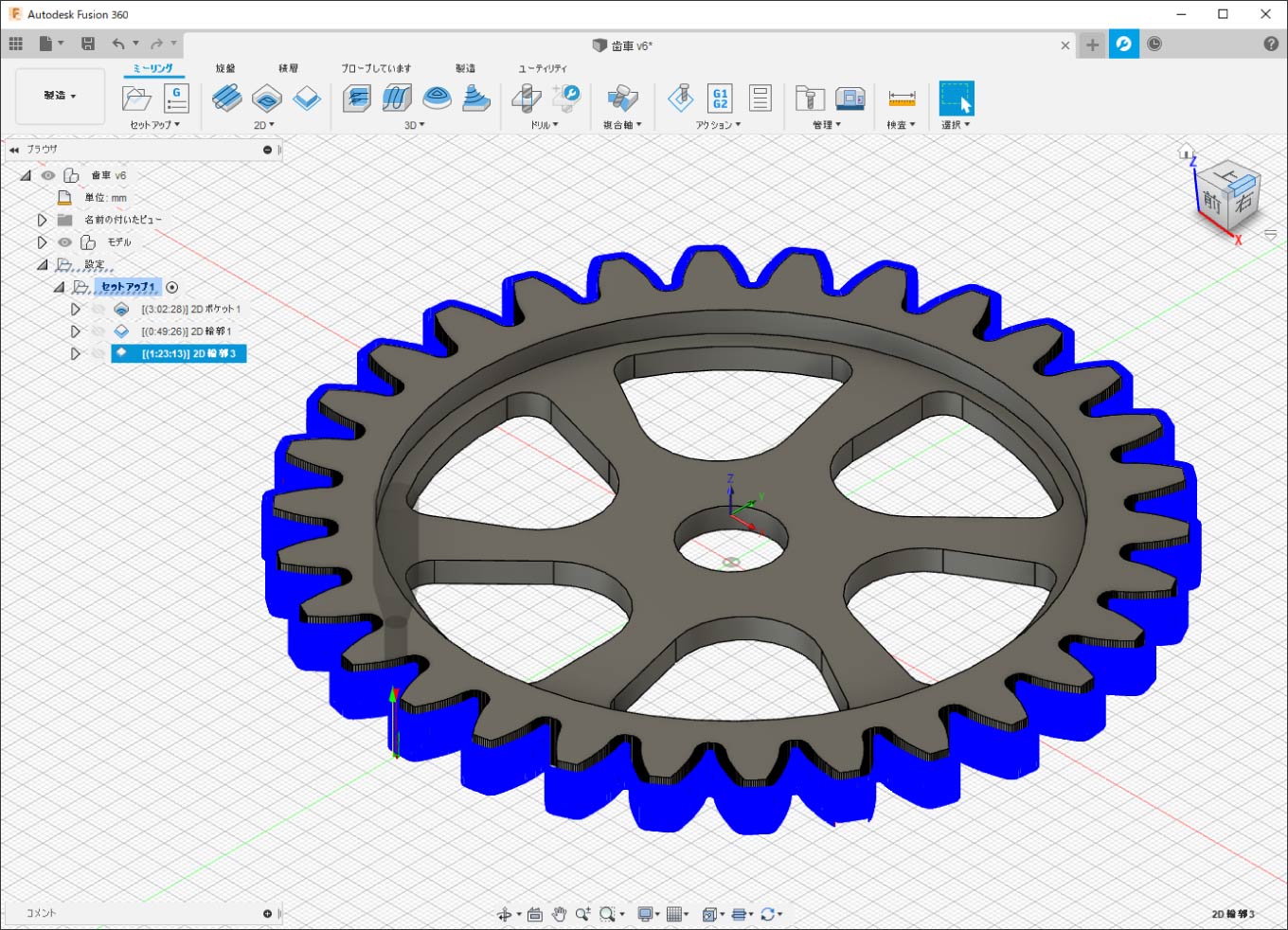This screenshot has height=930, width=1288.
Task: Select the 2D Pocket toolpath icon in the ribbon
Action: [x=266, y=98]
